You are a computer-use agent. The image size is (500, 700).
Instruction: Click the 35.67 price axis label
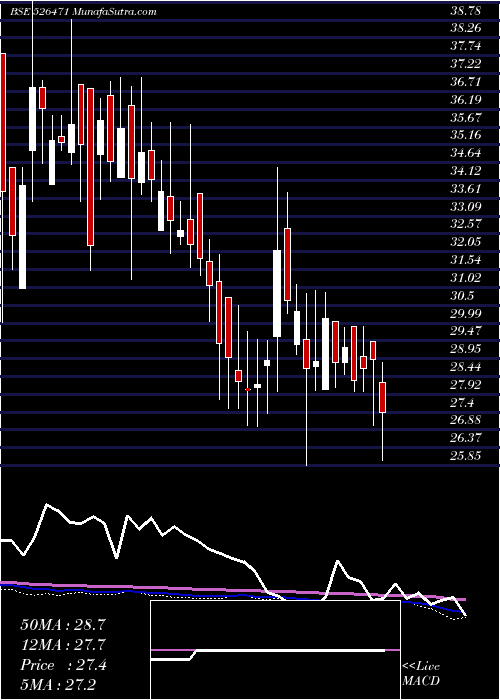tap(465, 117)
